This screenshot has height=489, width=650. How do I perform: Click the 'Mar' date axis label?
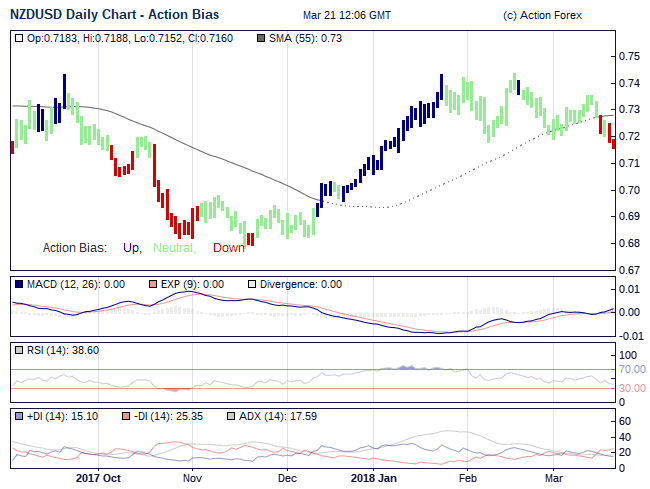[554, 478]
